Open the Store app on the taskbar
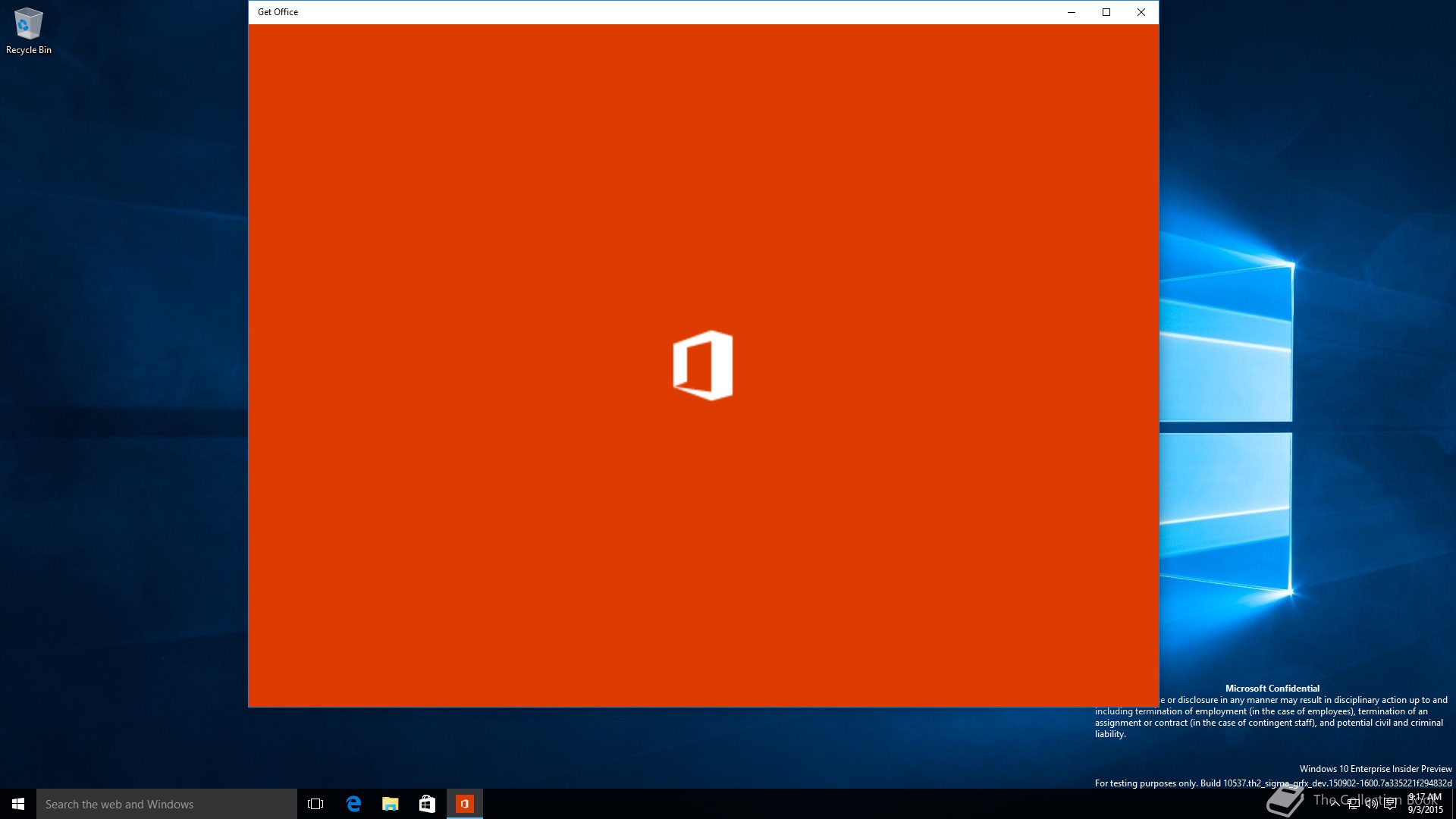 [428, 804]
